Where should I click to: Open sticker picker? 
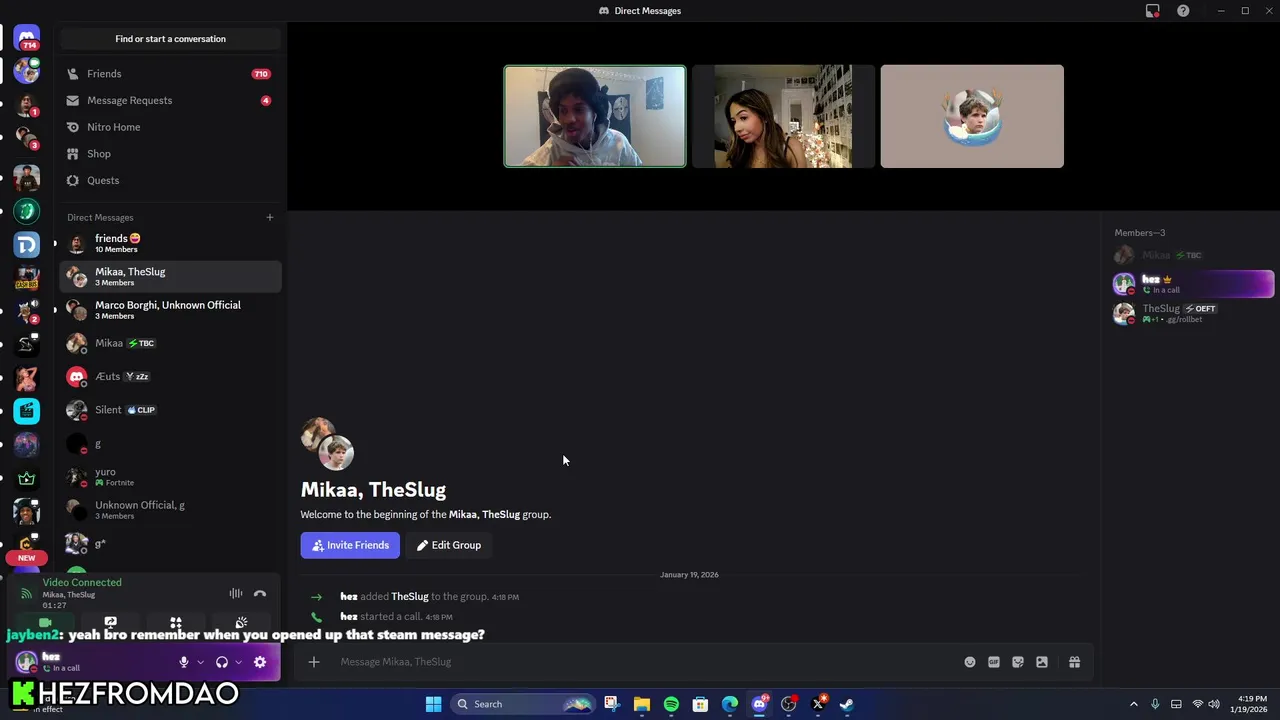(1018, 662)
